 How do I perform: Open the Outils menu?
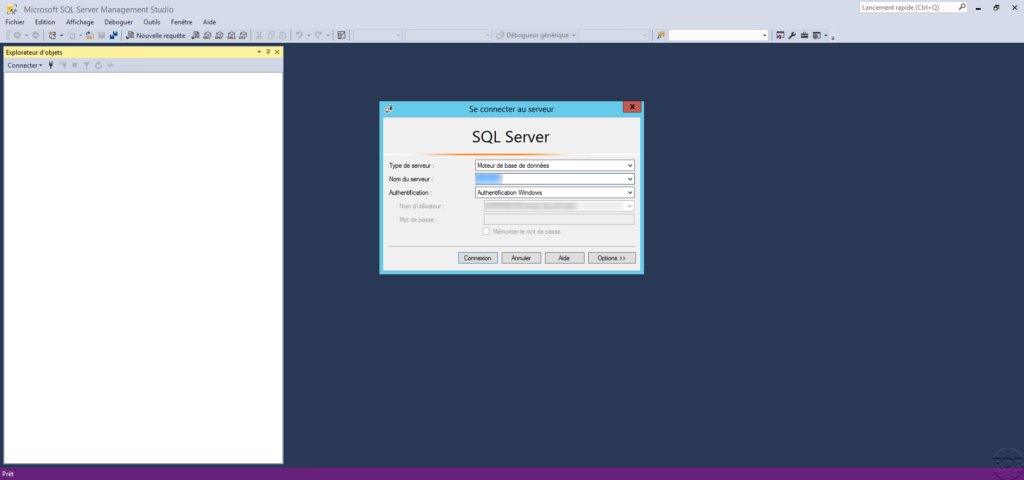(x=151, y=21)
